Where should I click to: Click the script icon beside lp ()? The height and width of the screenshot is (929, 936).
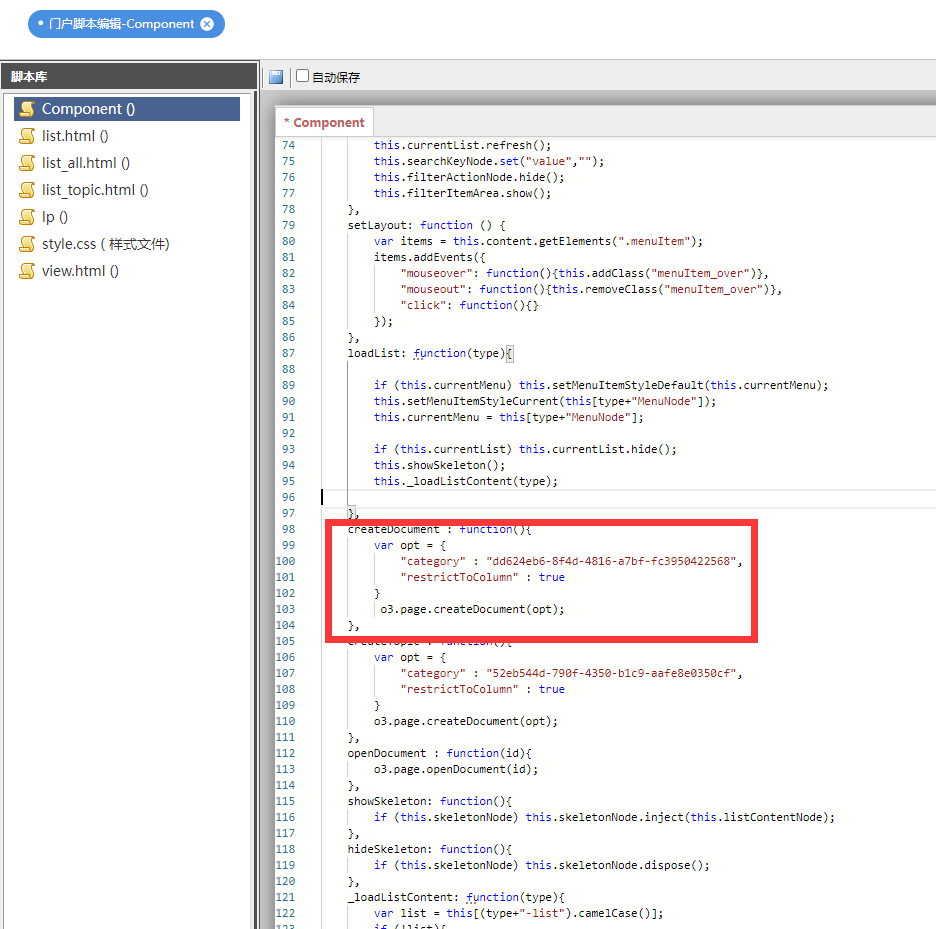tap(27, 217)
